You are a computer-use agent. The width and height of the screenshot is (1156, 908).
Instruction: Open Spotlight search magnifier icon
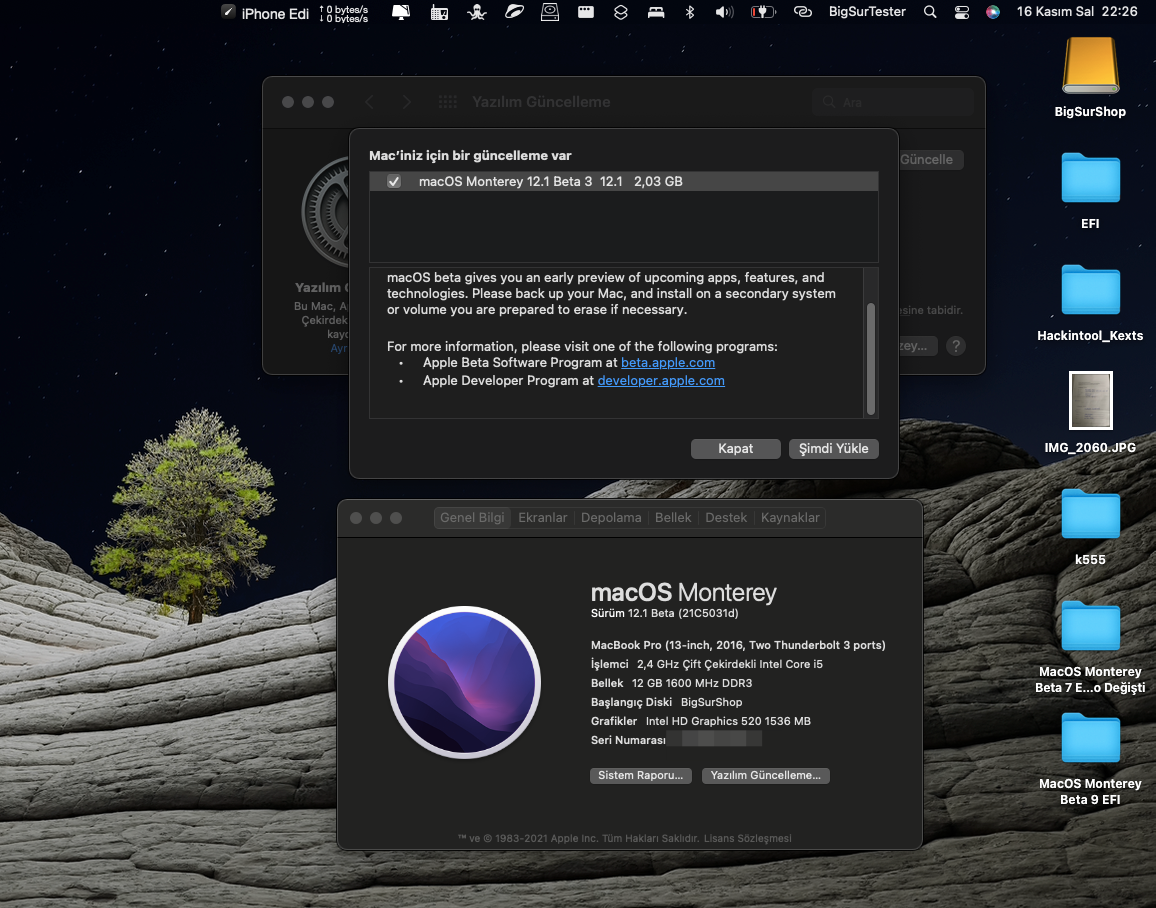pyautogui.click(x=930, y=12)
